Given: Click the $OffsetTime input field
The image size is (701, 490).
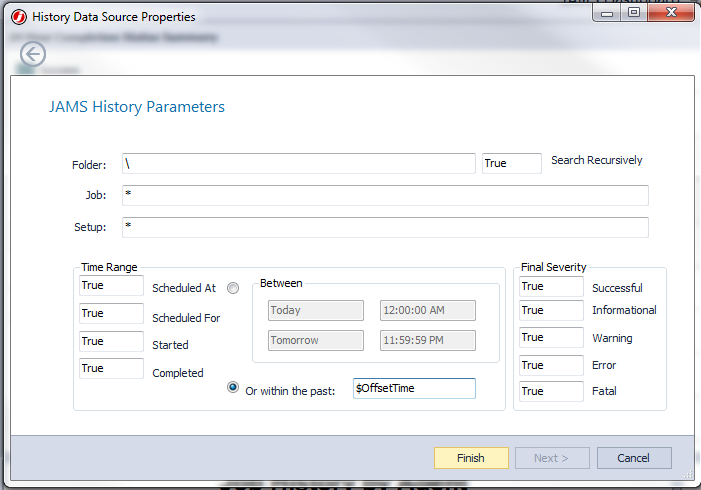Looking at the screenshot, I should pyautogui.click(x=414, y=388).
